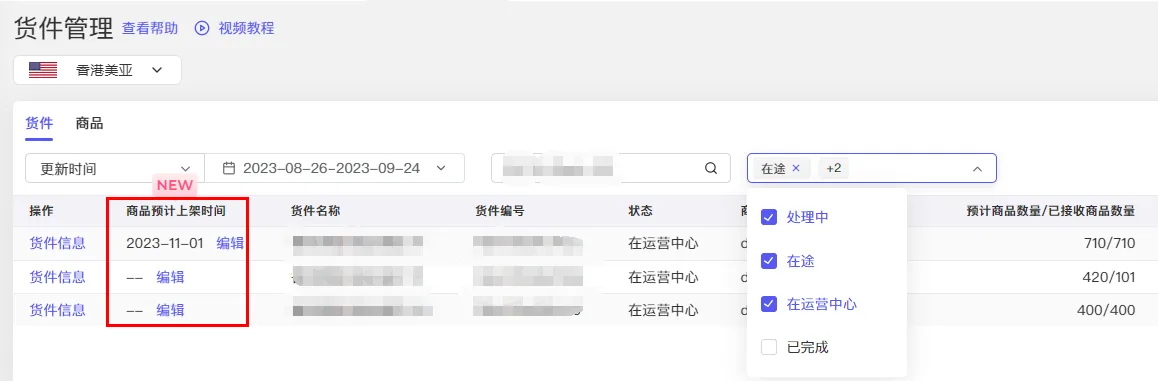The height and width of the screenshot is (381, 1158).
Task: Click the 货件编号 column header
Action: (x=500, y=210)
